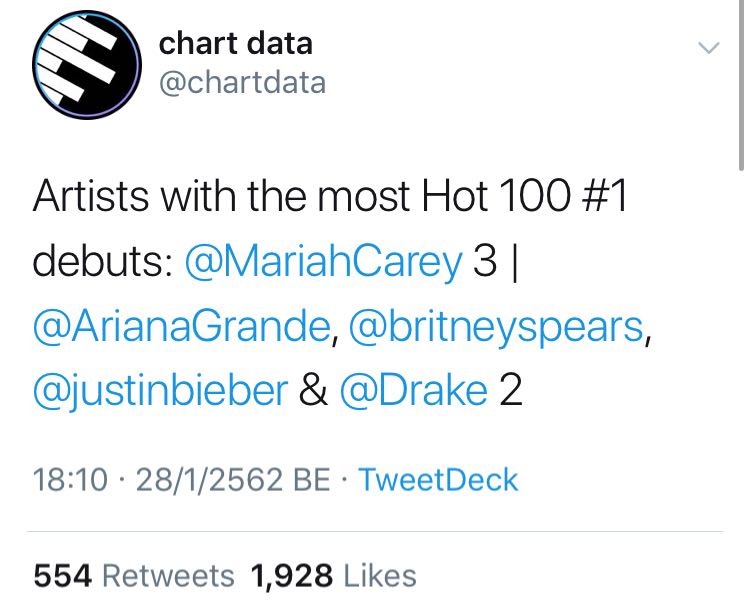Click the vertical scrollbar on the right edge
Viewport: 750px width, 613px height.
741,80
